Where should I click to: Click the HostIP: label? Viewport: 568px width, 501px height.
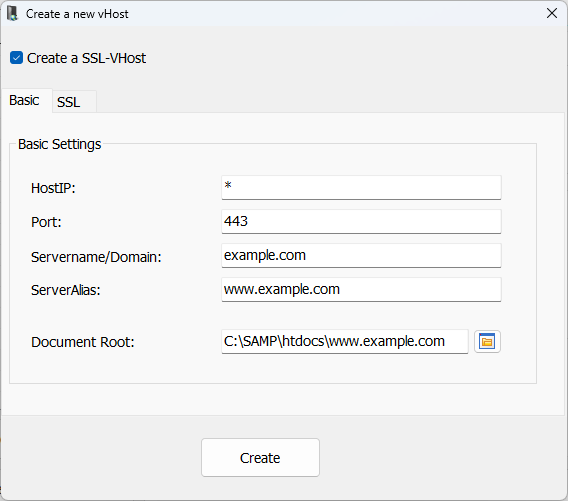pos(53,188)
